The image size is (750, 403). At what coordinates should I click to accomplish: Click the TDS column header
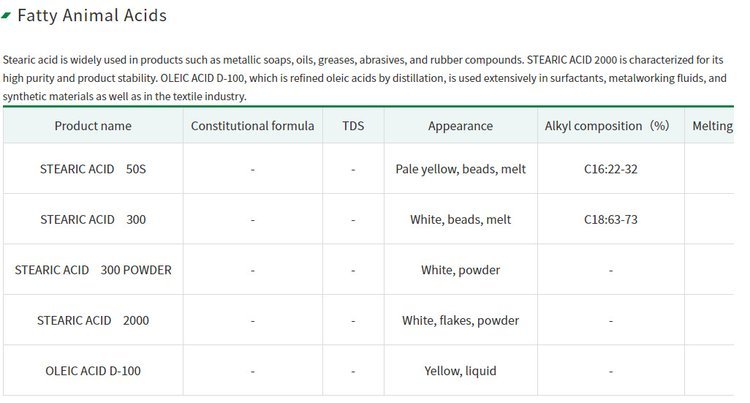pos(353,126)
